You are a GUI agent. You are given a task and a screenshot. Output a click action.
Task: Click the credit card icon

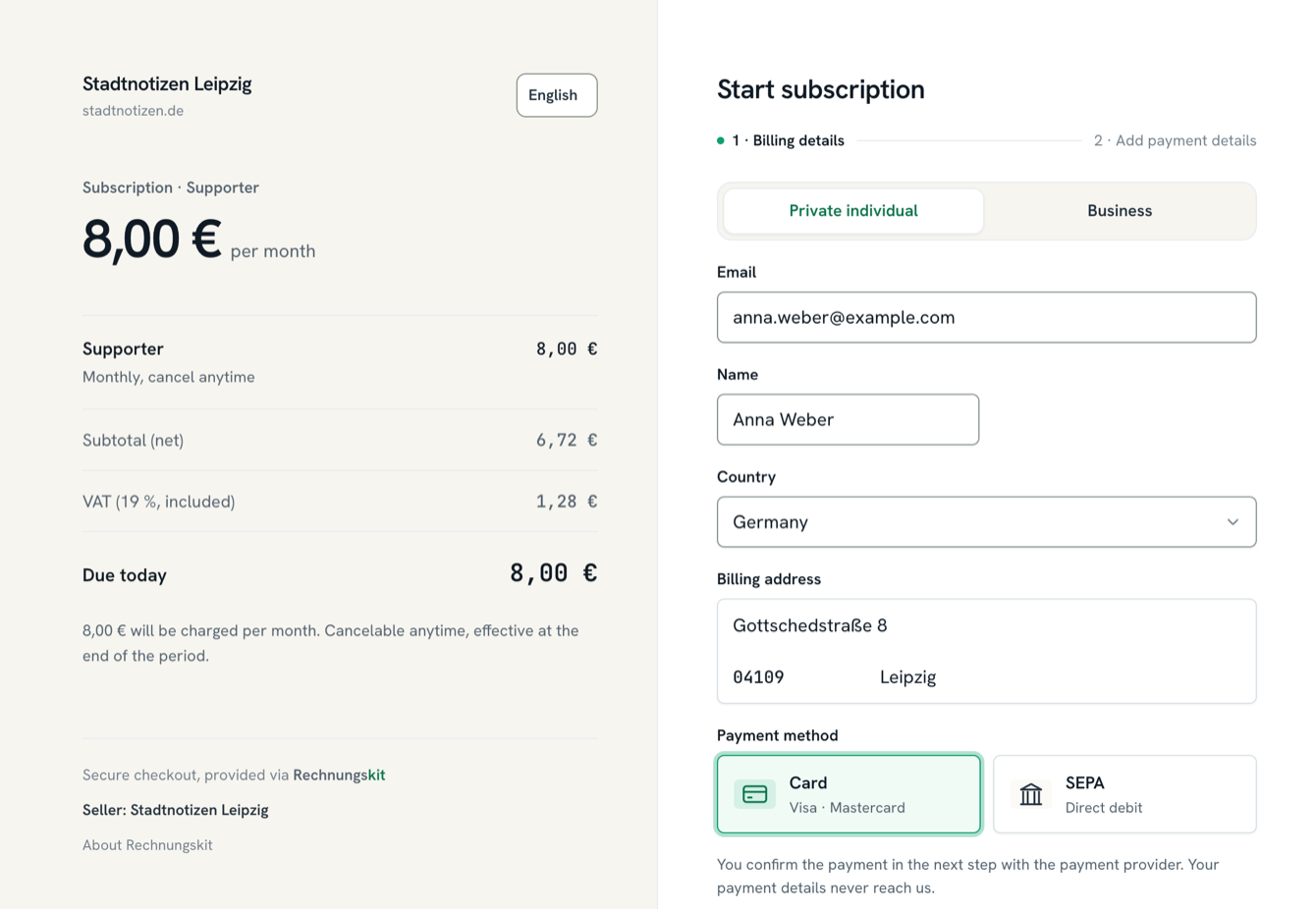[754, 794]
